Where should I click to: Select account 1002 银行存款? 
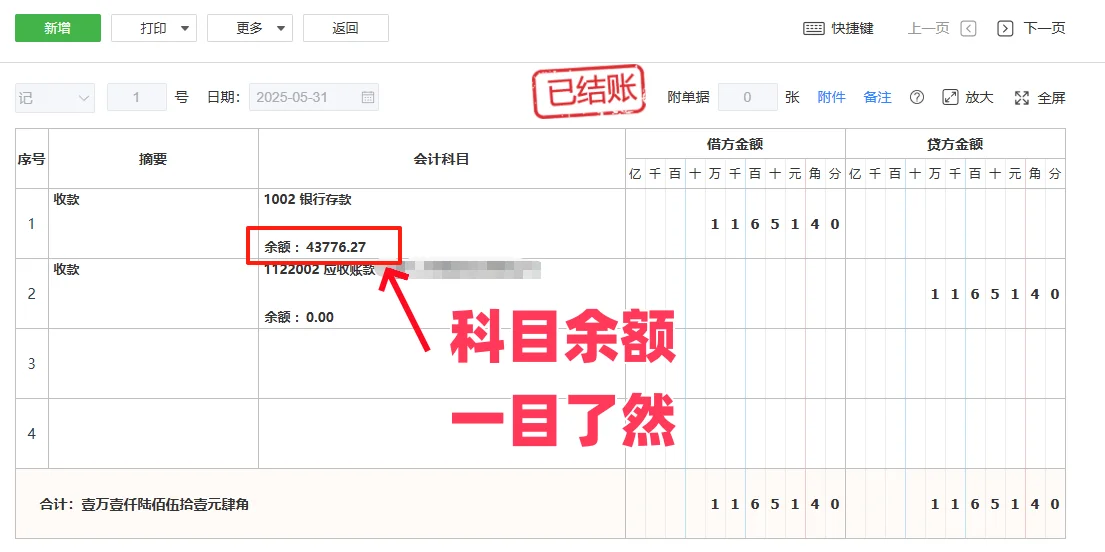coord(308,200)
